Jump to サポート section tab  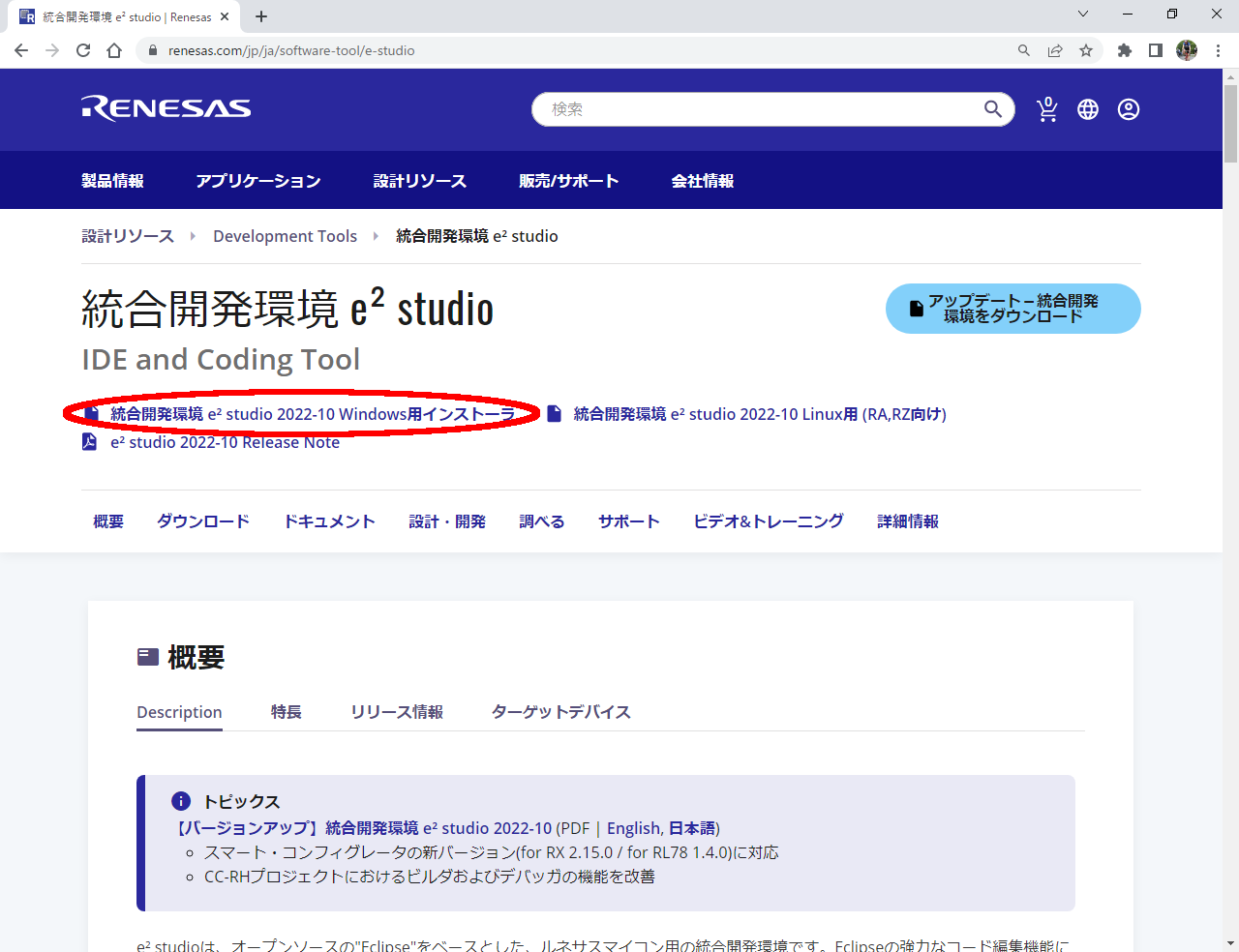tap(629, 521)
